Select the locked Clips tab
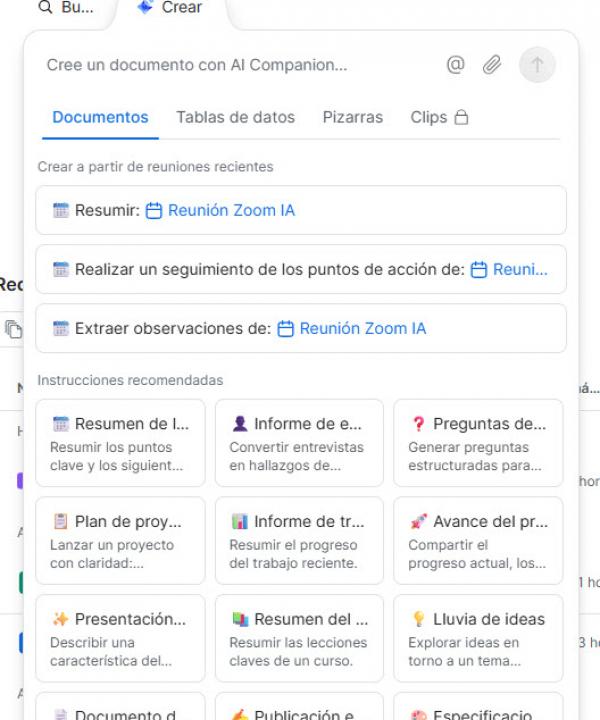 [439, 117]
